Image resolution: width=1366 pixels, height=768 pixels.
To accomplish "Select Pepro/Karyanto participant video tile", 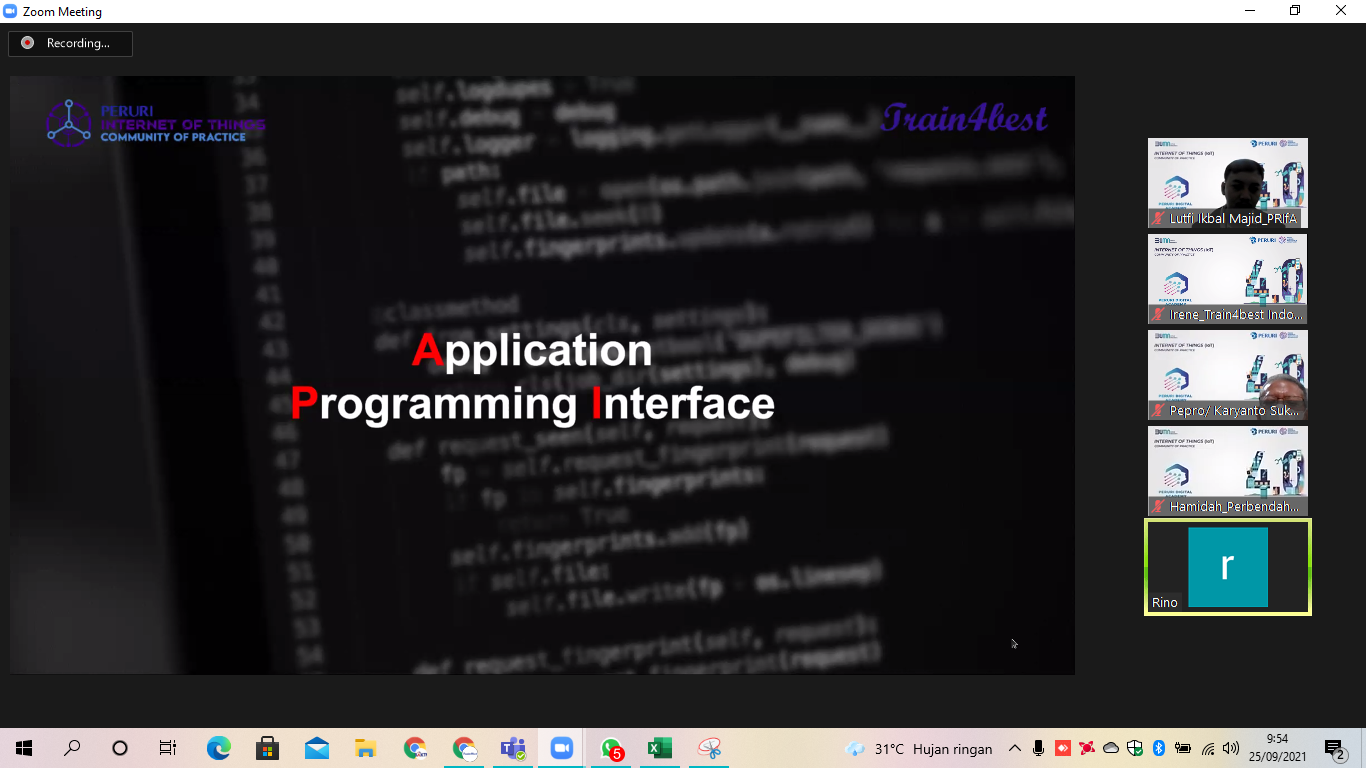I will click(x=1227, y=375).
